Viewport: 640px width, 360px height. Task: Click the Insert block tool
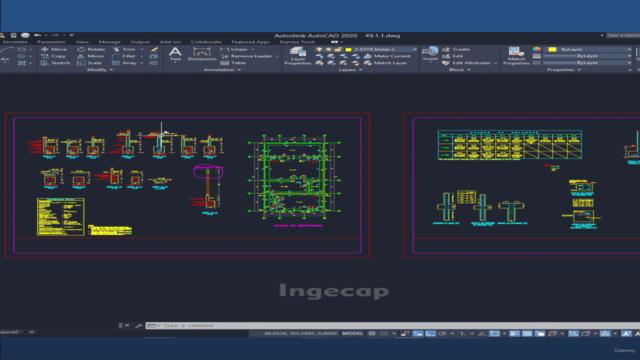coord(430,54)
